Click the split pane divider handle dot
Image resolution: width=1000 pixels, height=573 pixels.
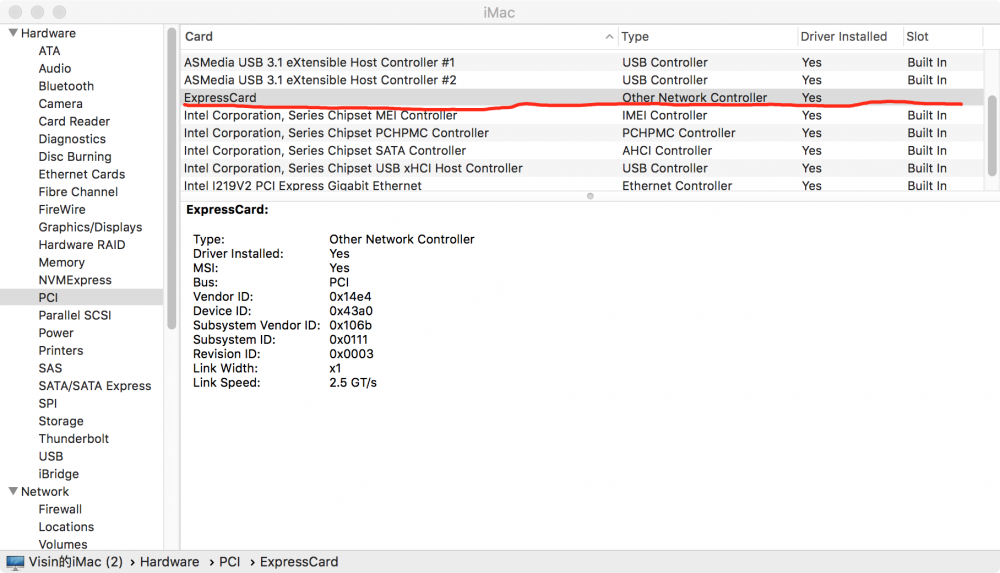[590, 197]
